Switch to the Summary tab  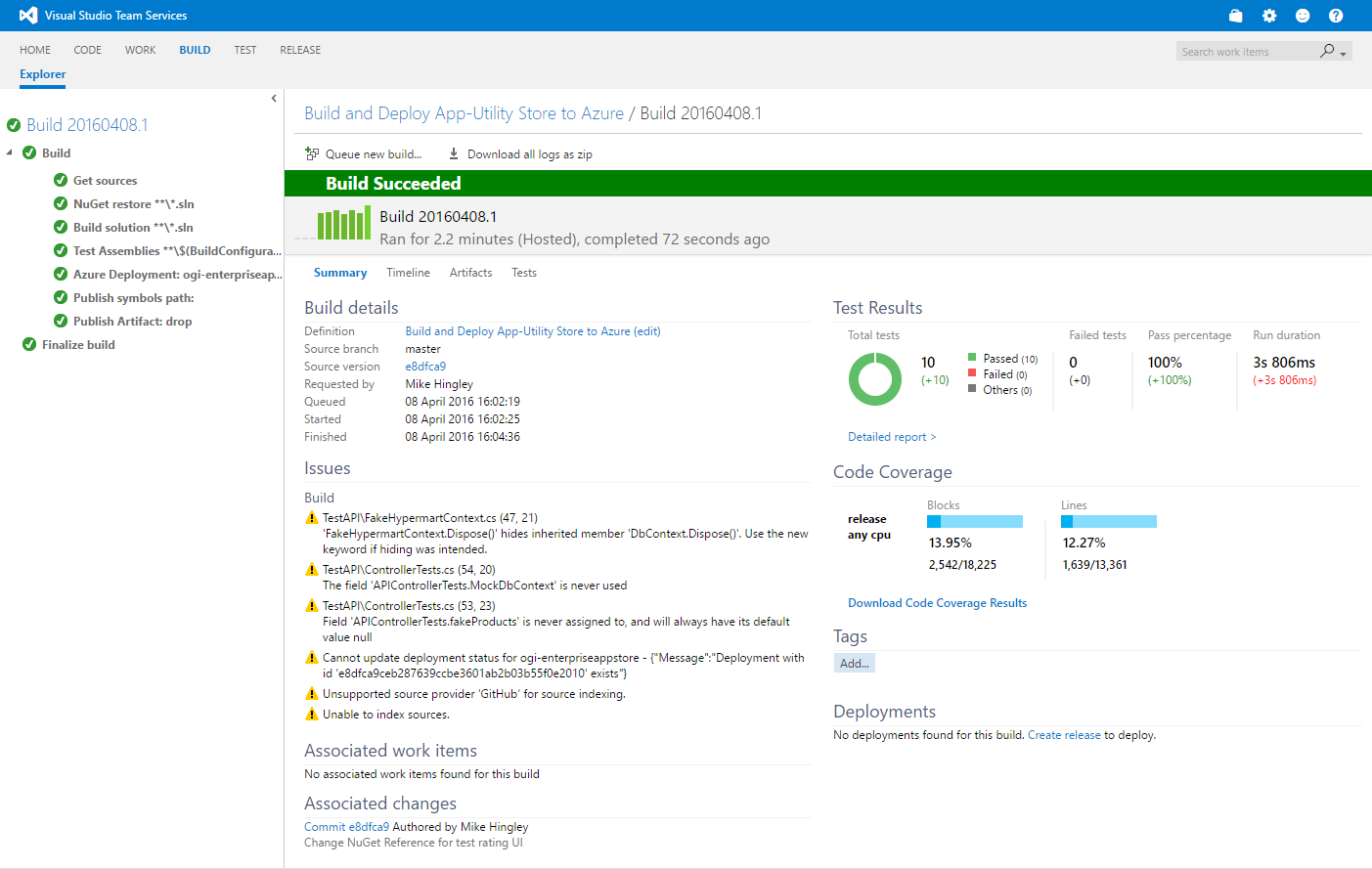tap(340, 273)
